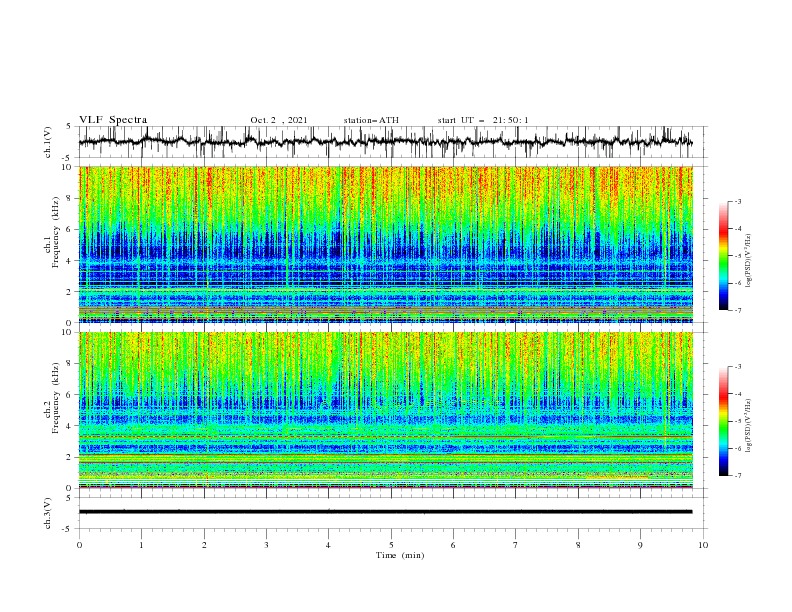The width and height of the screenshot is (792, 612).
Task: Click the "-7" tick on ch.2 colorbar
Action: point(738,476)
